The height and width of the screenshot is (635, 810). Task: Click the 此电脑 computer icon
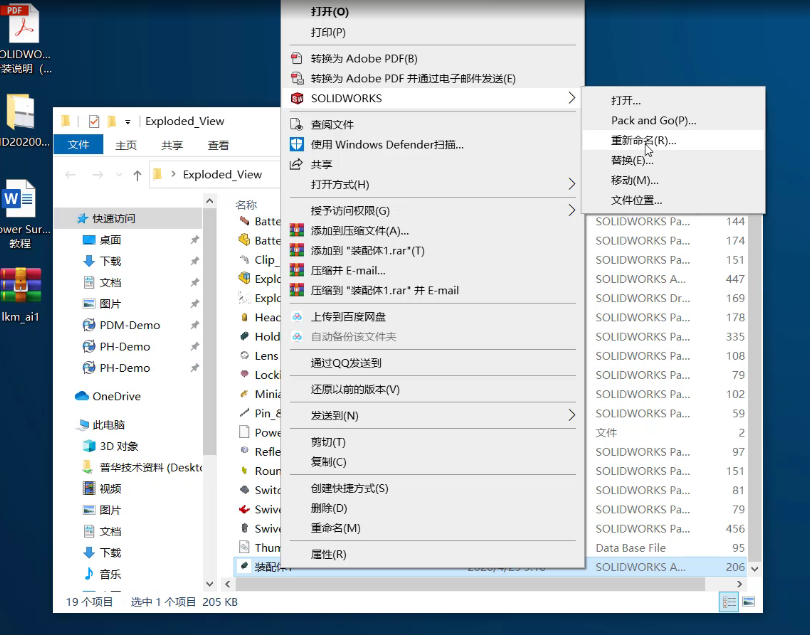click(x=83, y=425)
